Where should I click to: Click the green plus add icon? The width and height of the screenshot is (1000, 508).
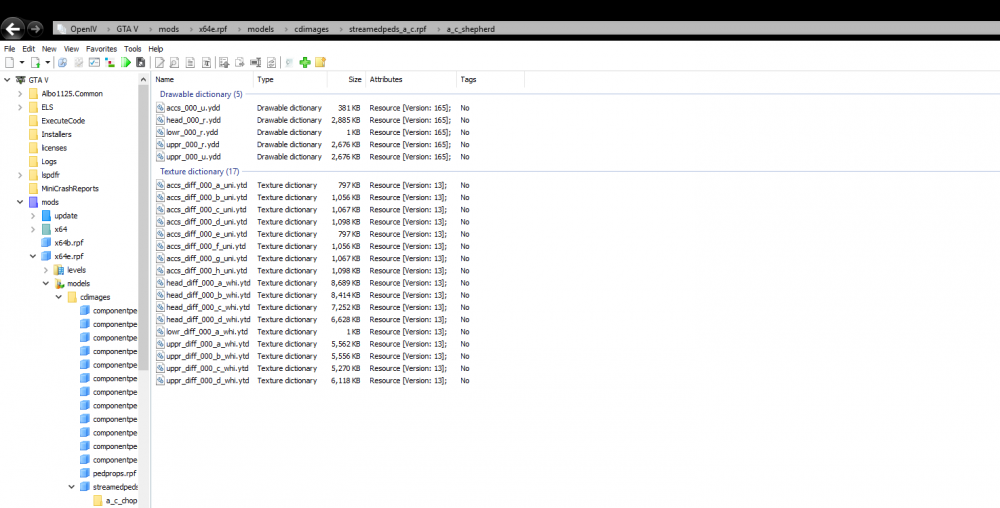click(305, 62)
